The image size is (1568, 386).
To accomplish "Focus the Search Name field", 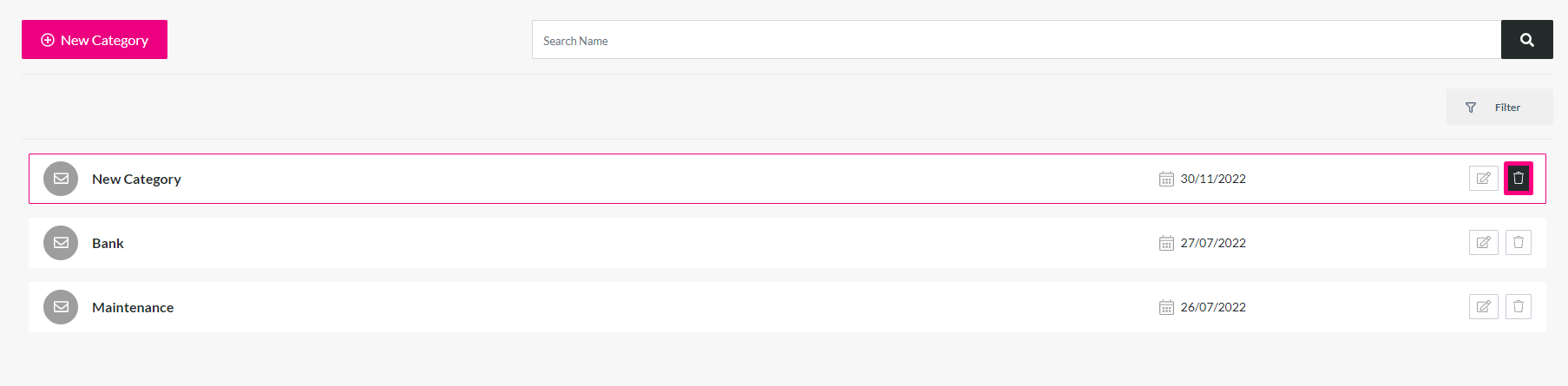I will [x=1016, y=40].
